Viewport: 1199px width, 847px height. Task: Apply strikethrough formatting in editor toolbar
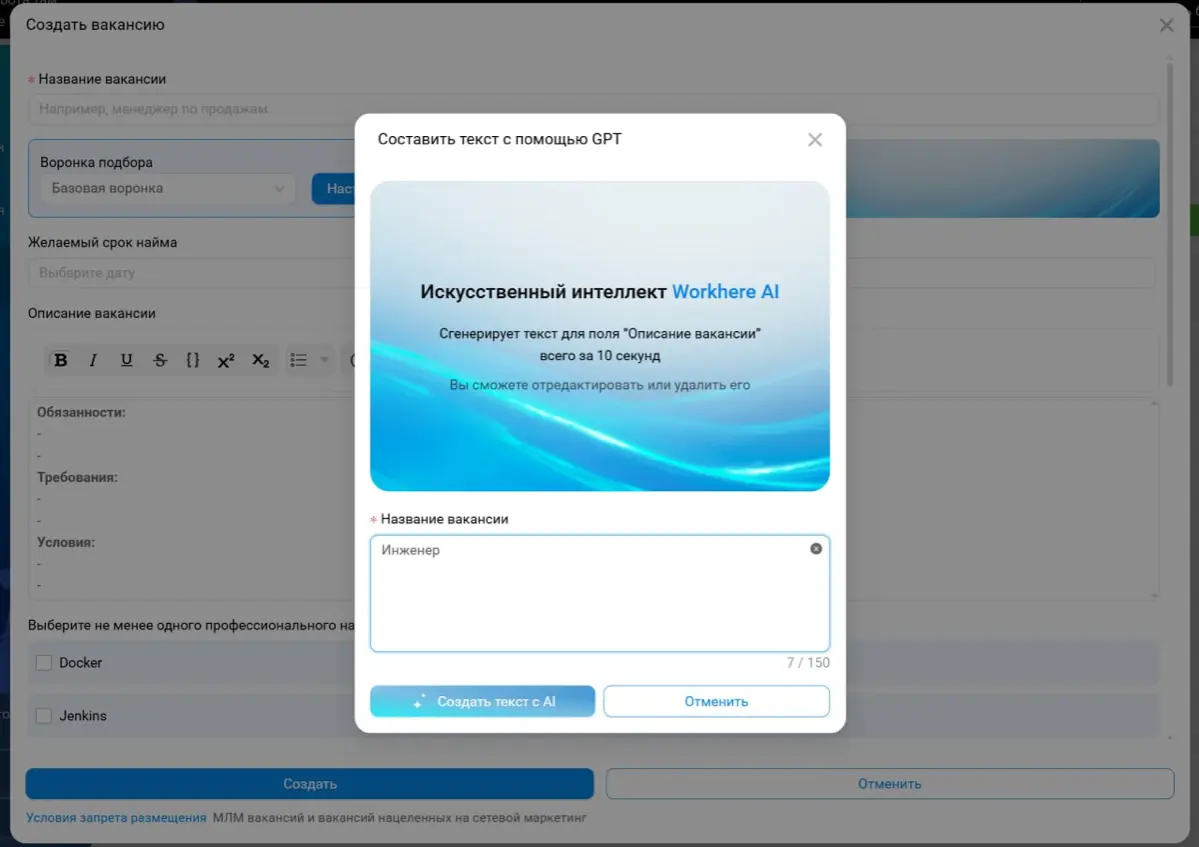coord(160,360)
